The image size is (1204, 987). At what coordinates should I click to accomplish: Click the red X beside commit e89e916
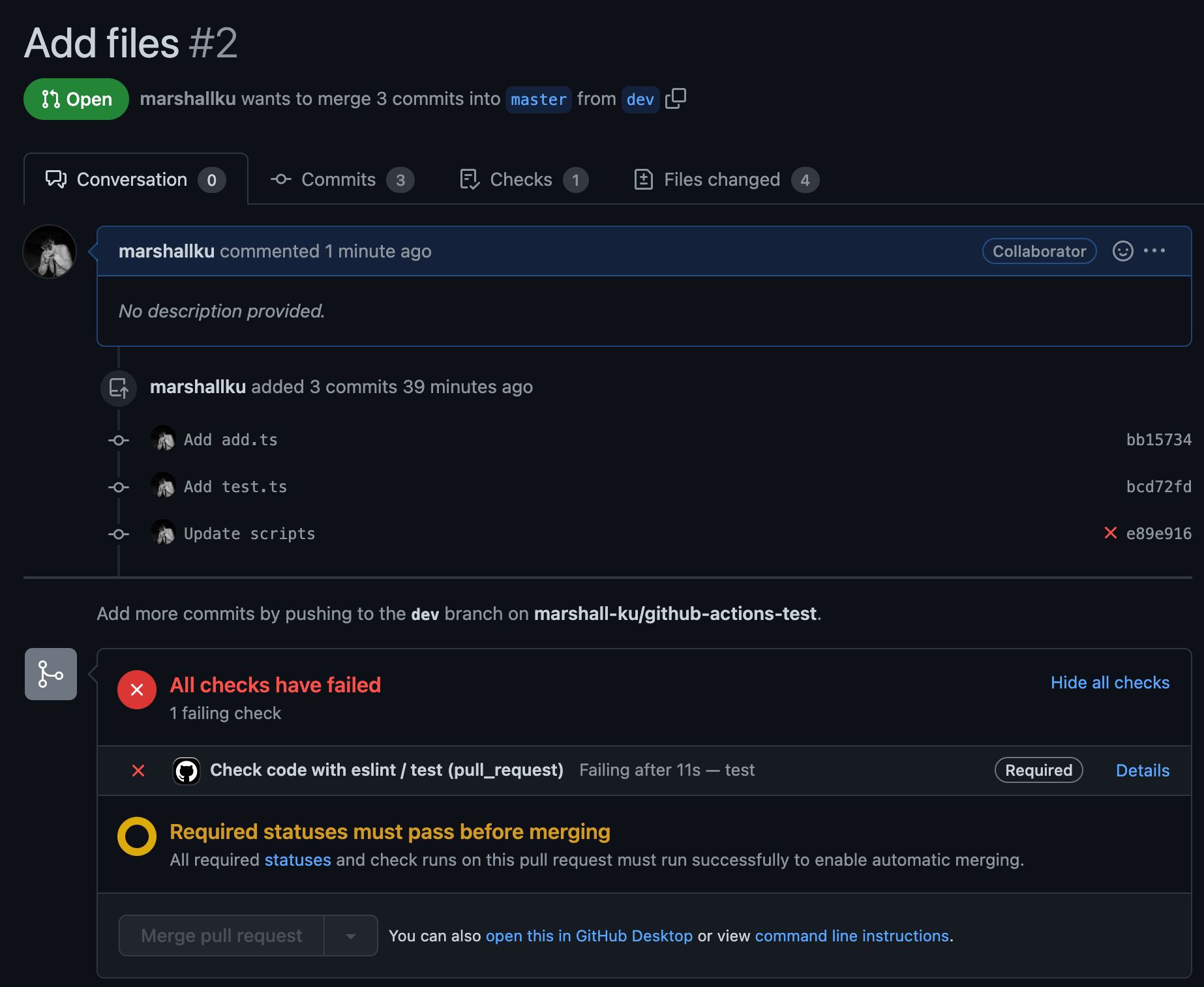[x=1111, y=533]
